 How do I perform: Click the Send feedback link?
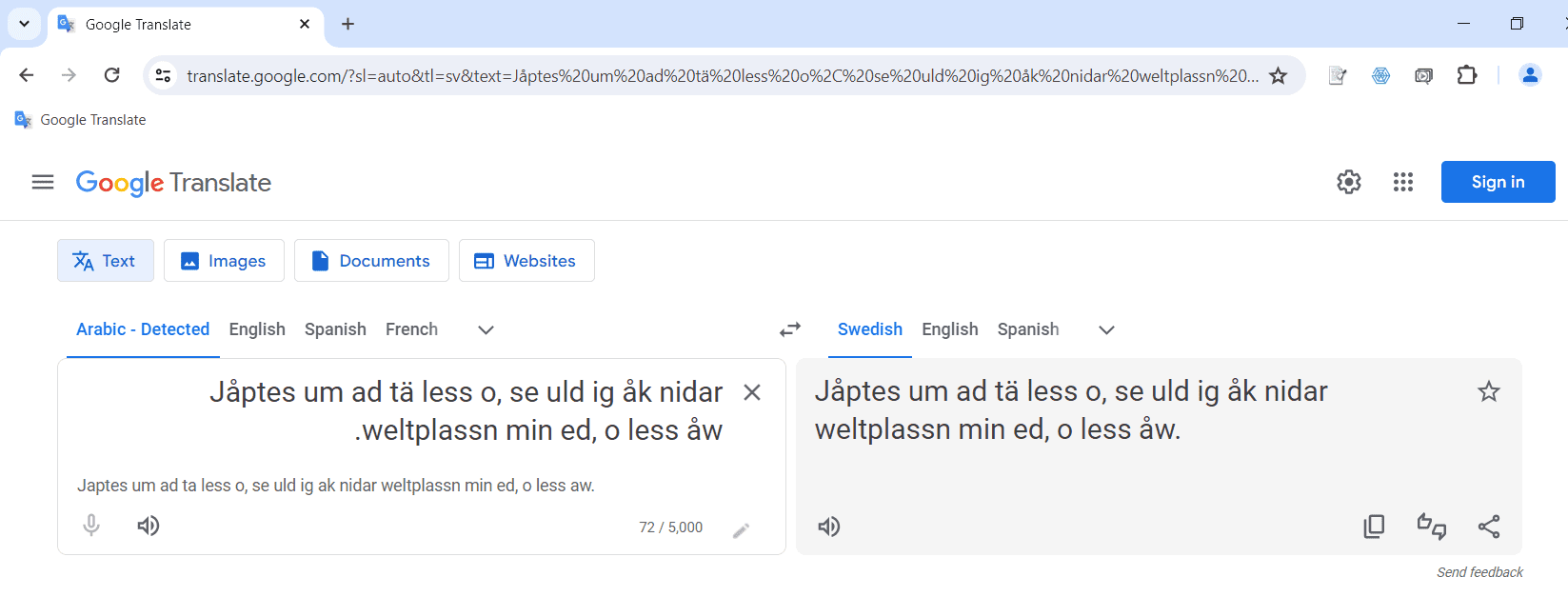point(1479,572)
